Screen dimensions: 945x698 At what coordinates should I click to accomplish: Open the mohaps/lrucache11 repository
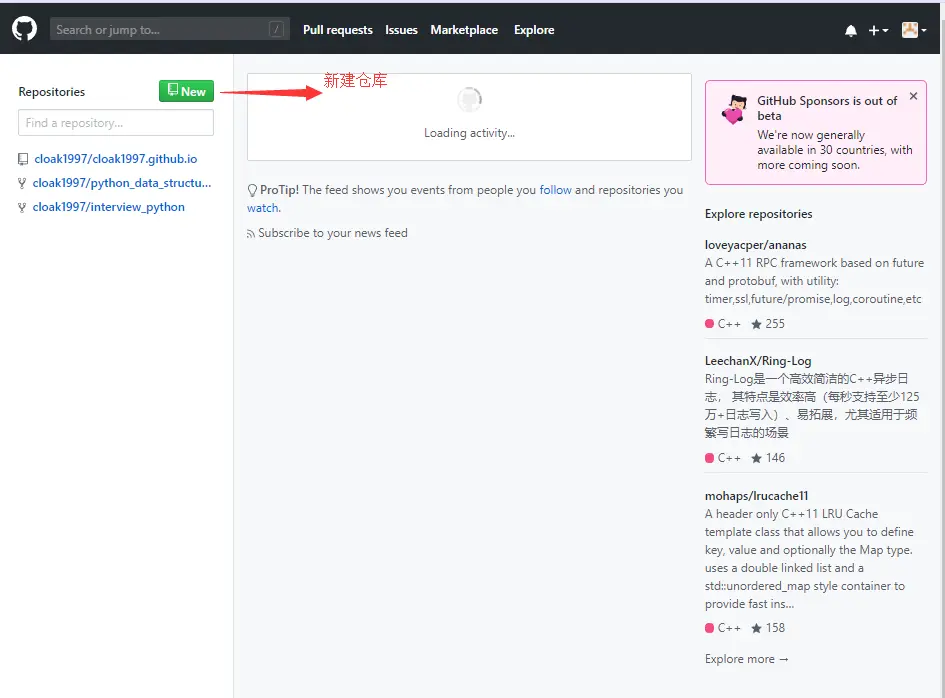(x=756, y=495)
